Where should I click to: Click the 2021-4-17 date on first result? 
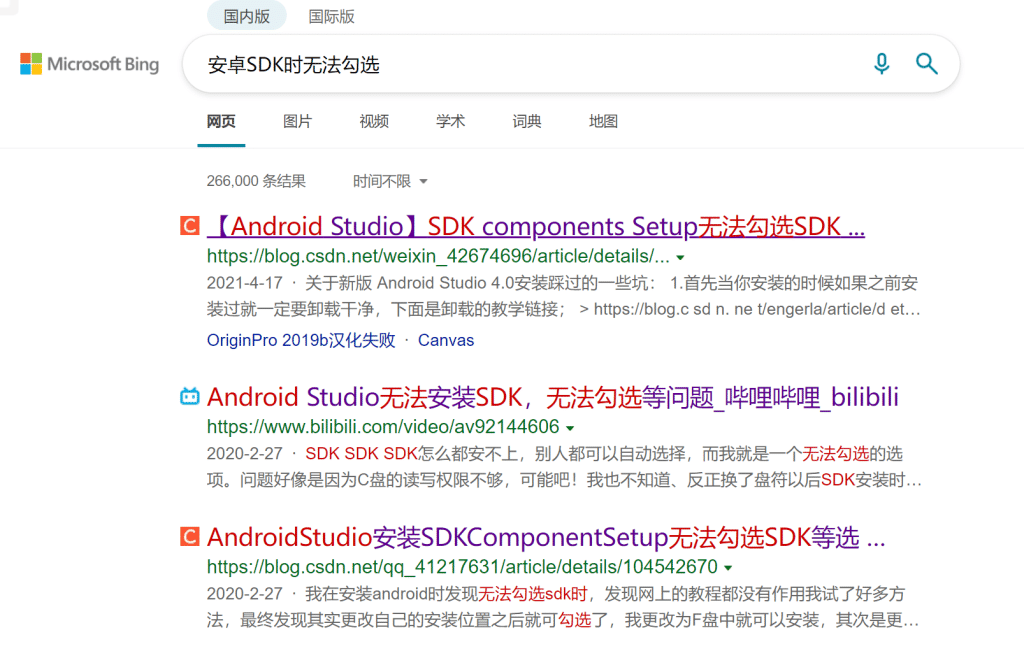245,283
